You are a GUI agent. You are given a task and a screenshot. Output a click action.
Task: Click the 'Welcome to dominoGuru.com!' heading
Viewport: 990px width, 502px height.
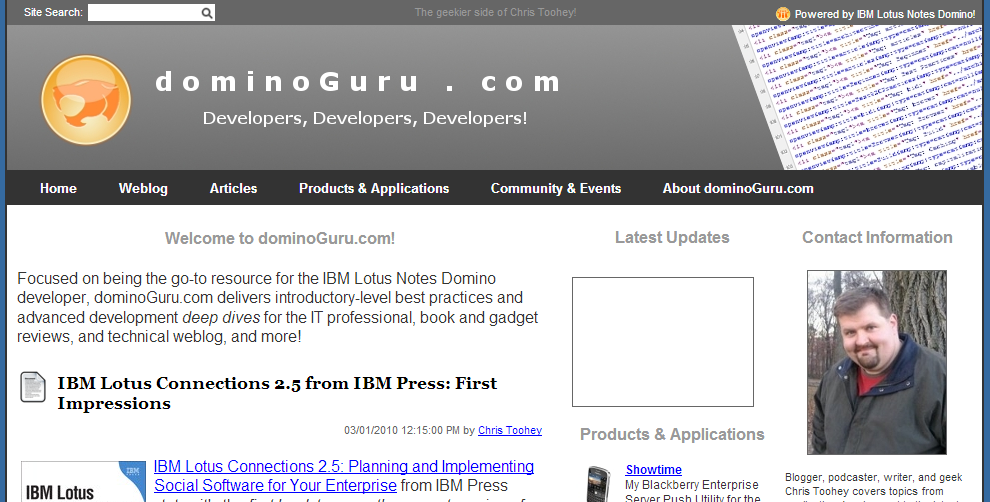click(280, 238)
